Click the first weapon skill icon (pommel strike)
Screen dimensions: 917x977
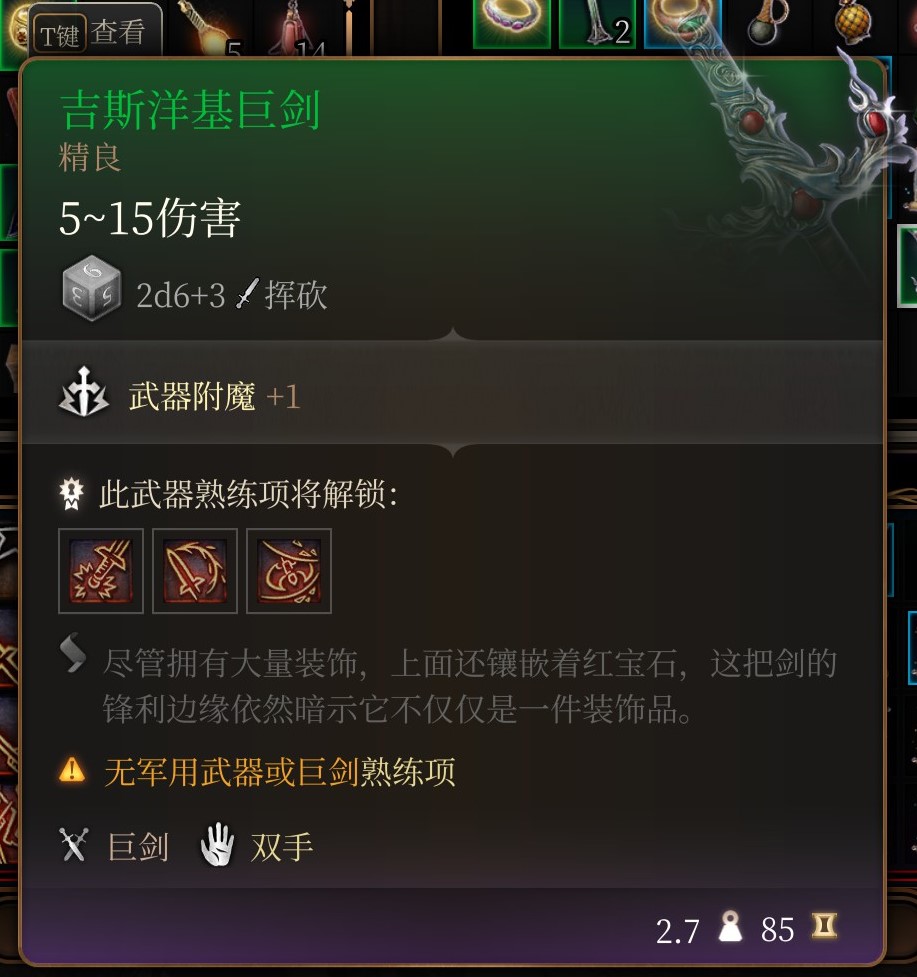101,571
